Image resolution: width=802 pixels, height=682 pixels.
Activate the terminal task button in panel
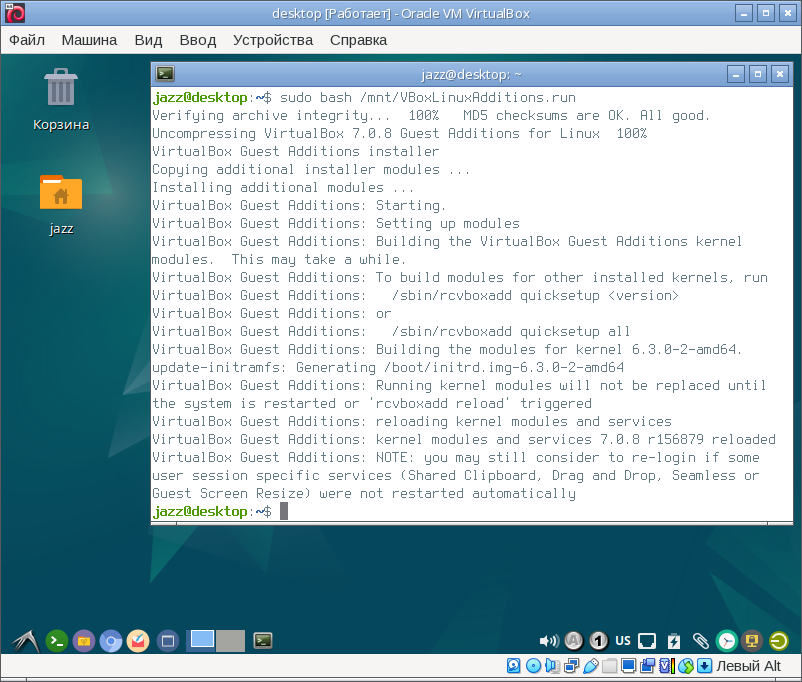pos(263,641)
